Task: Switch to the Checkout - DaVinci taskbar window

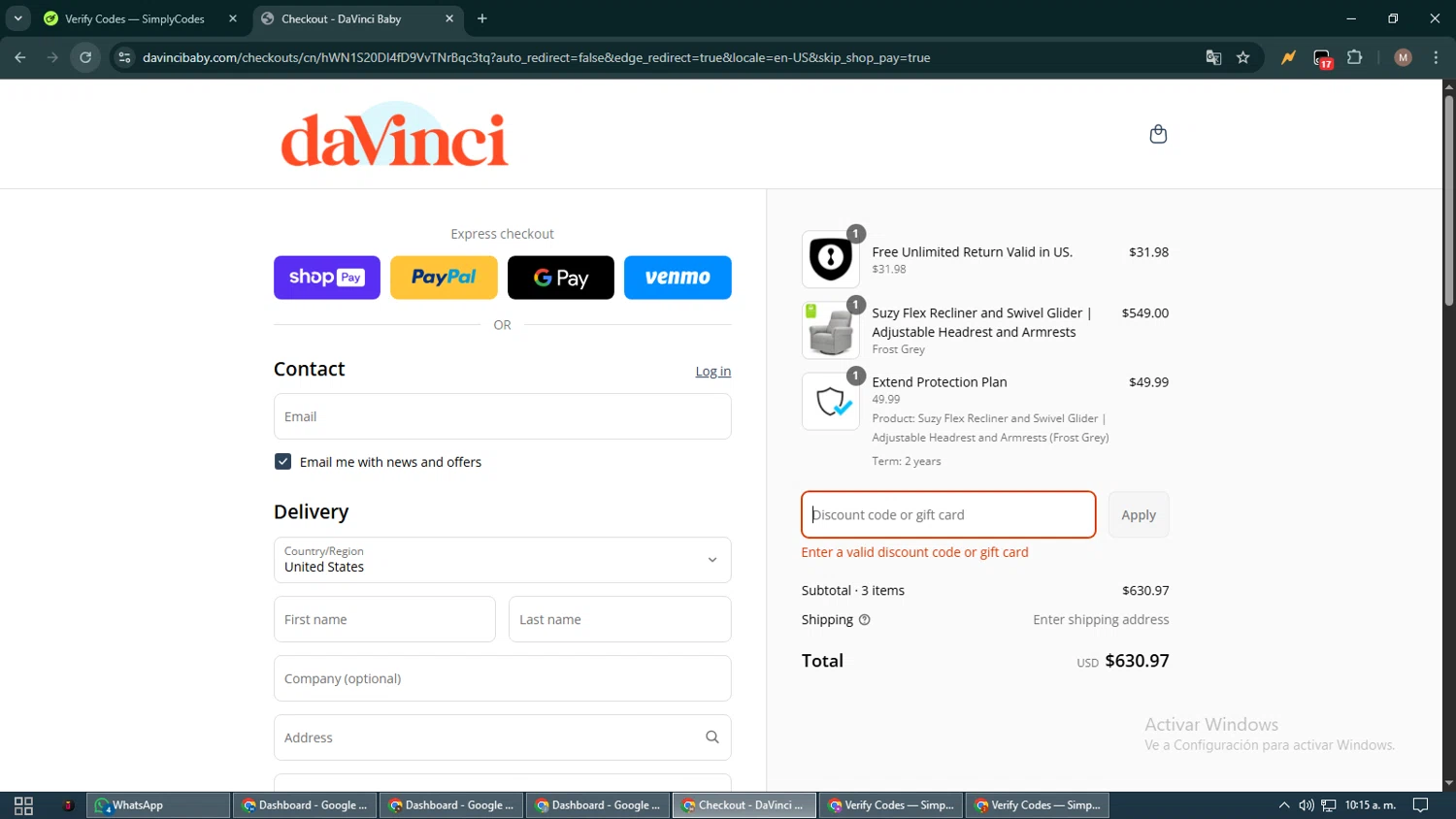Action: click(745, 805)
